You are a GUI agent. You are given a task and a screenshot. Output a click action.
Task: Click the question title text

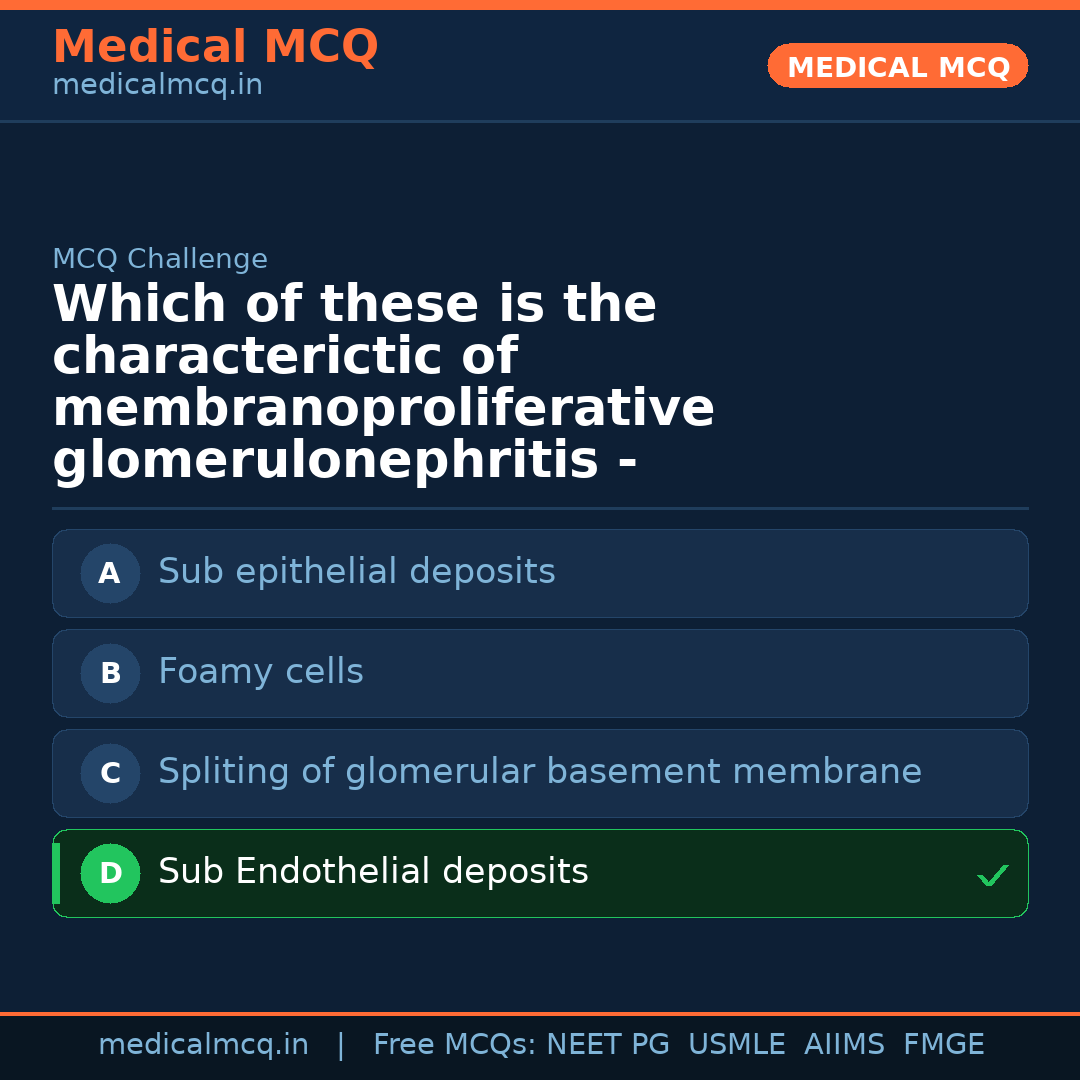click(x=385, y=380)
